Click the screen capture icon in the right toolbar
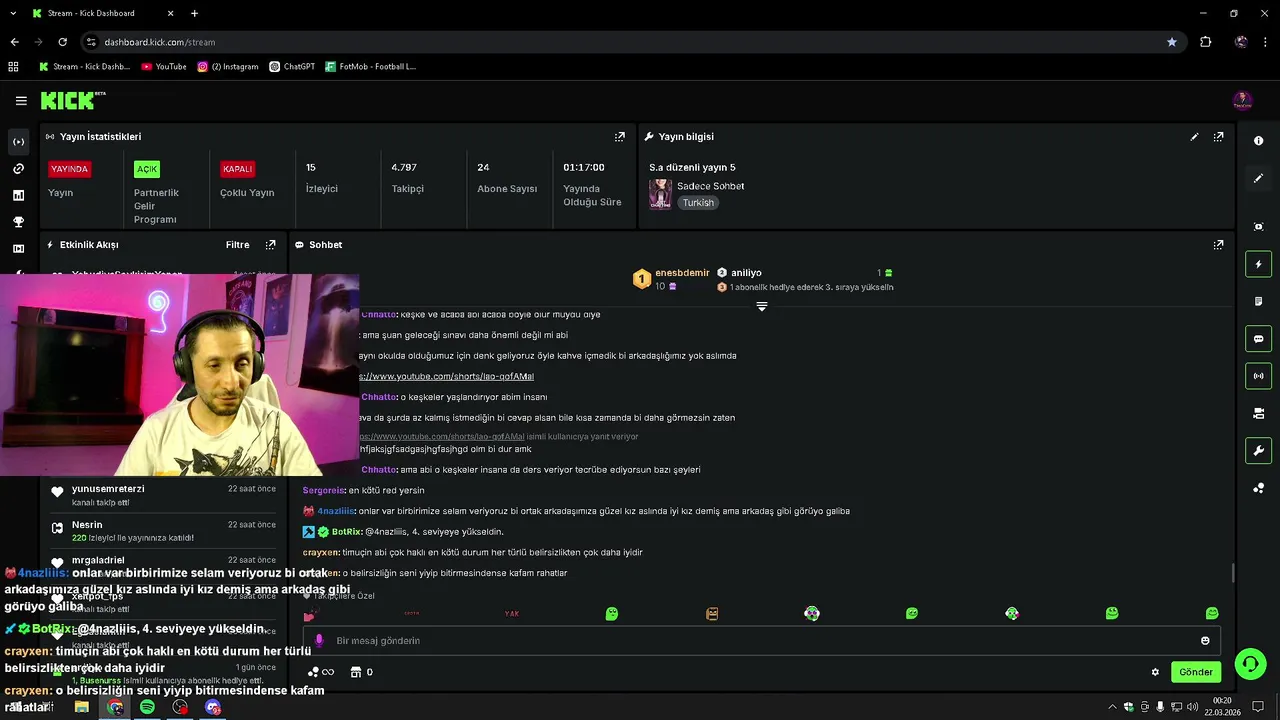1280x720 pixels. pyautogui.click(x=1259, y=227)
